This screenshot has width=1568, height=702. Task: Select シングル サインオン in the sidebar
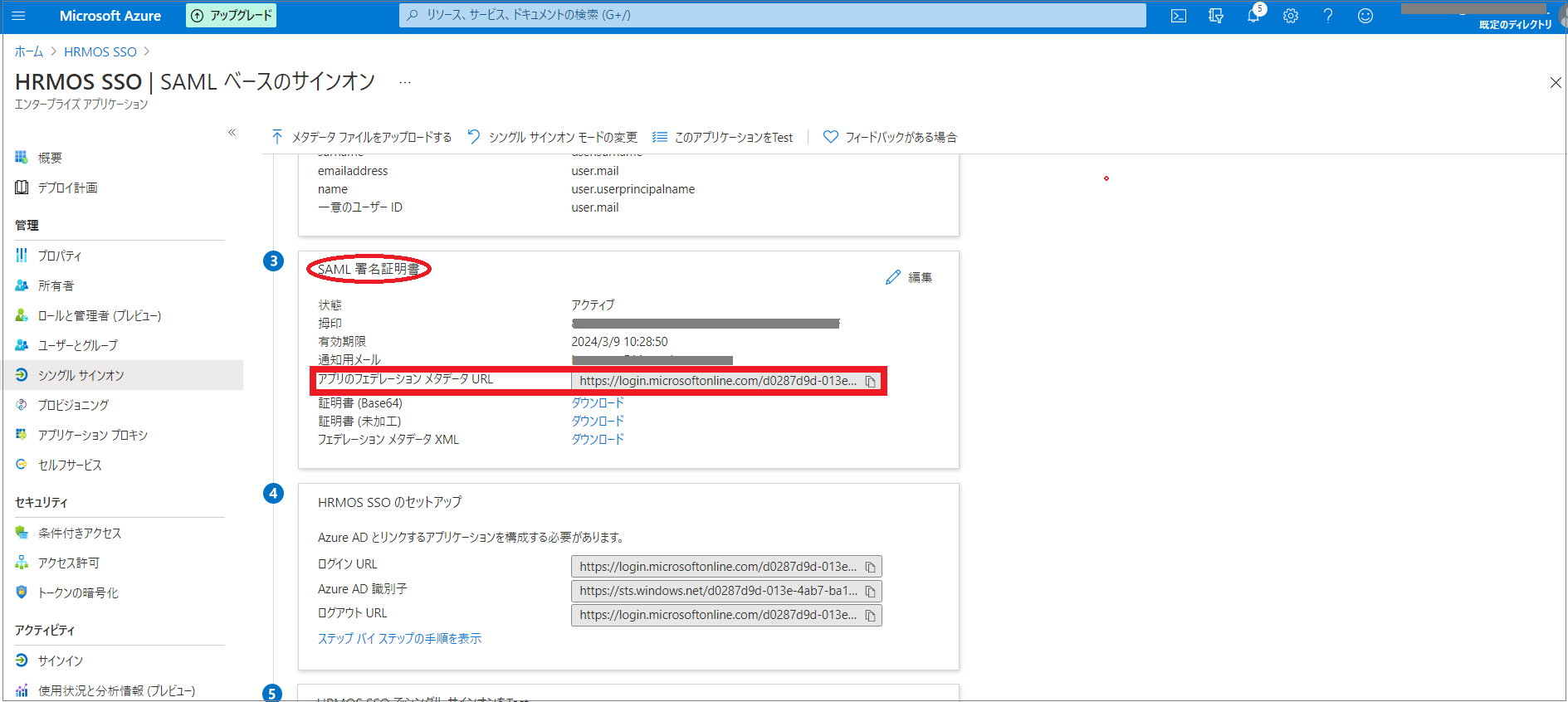pos(81,375)
